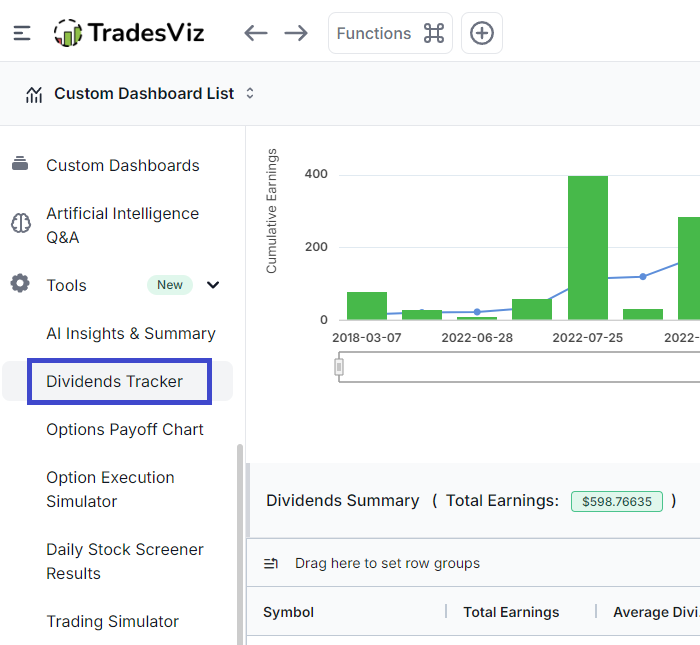700x645 pixels.
Task: Click the Dividends Summary heading
Action: click(342, 501)
